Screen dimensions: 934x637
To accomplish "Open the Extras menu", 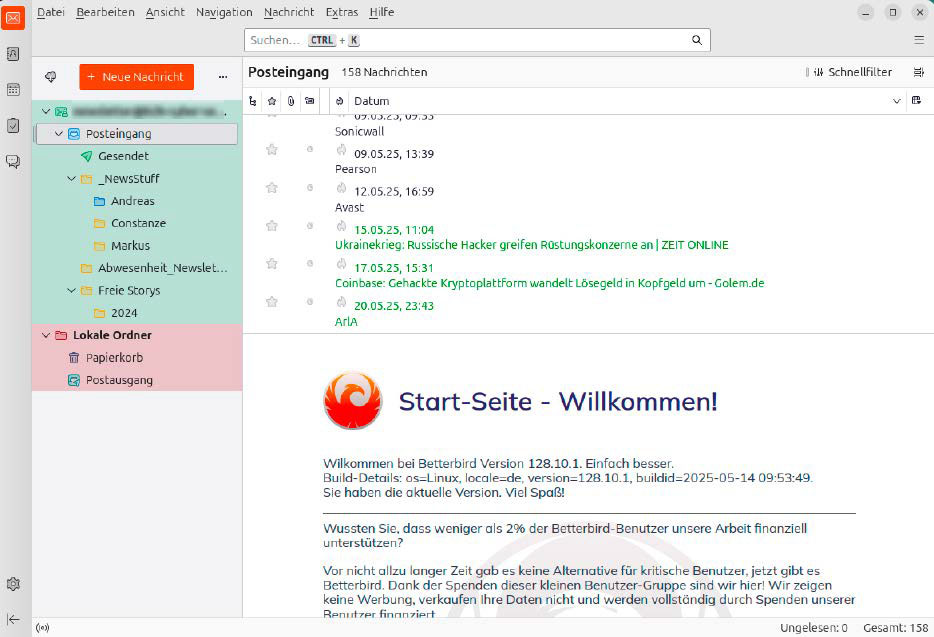I will 342,12.
